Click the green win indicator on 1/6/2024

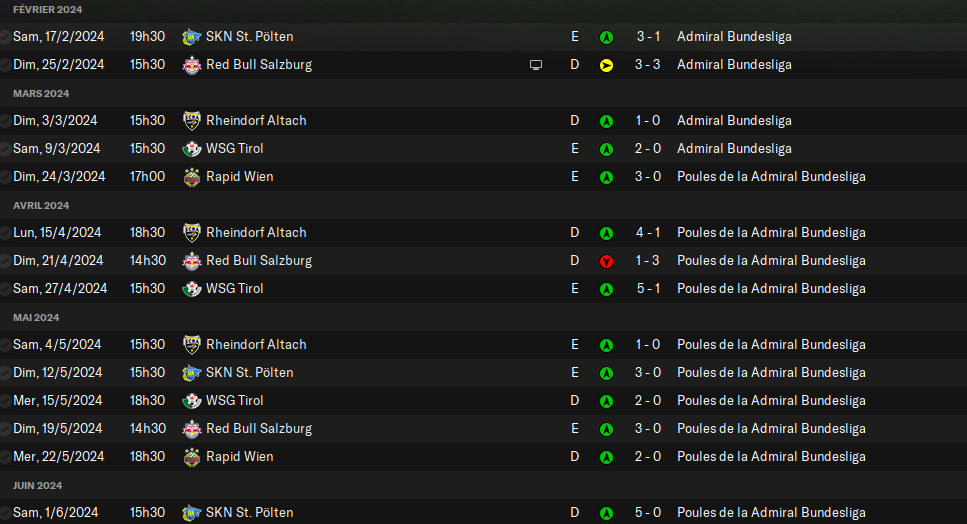point(606,513)
